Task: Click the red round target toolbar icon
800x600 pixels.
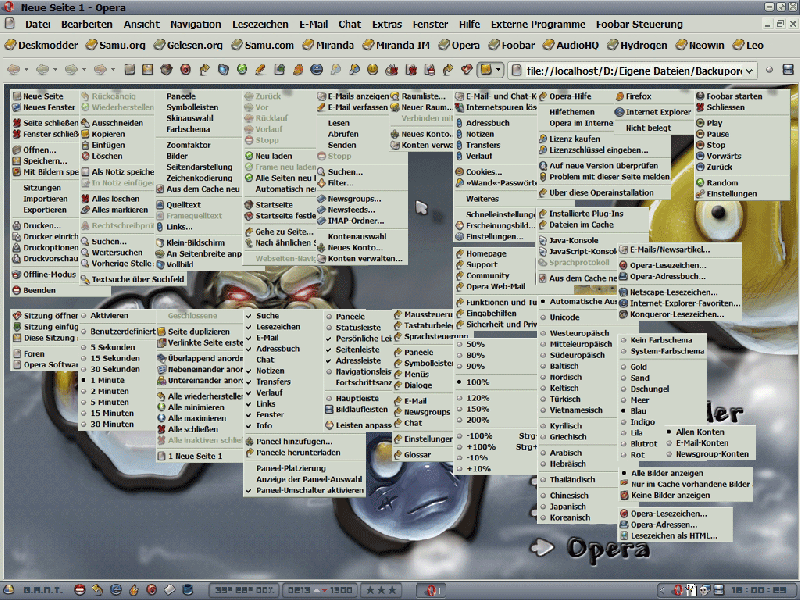Action: [185, 69]
